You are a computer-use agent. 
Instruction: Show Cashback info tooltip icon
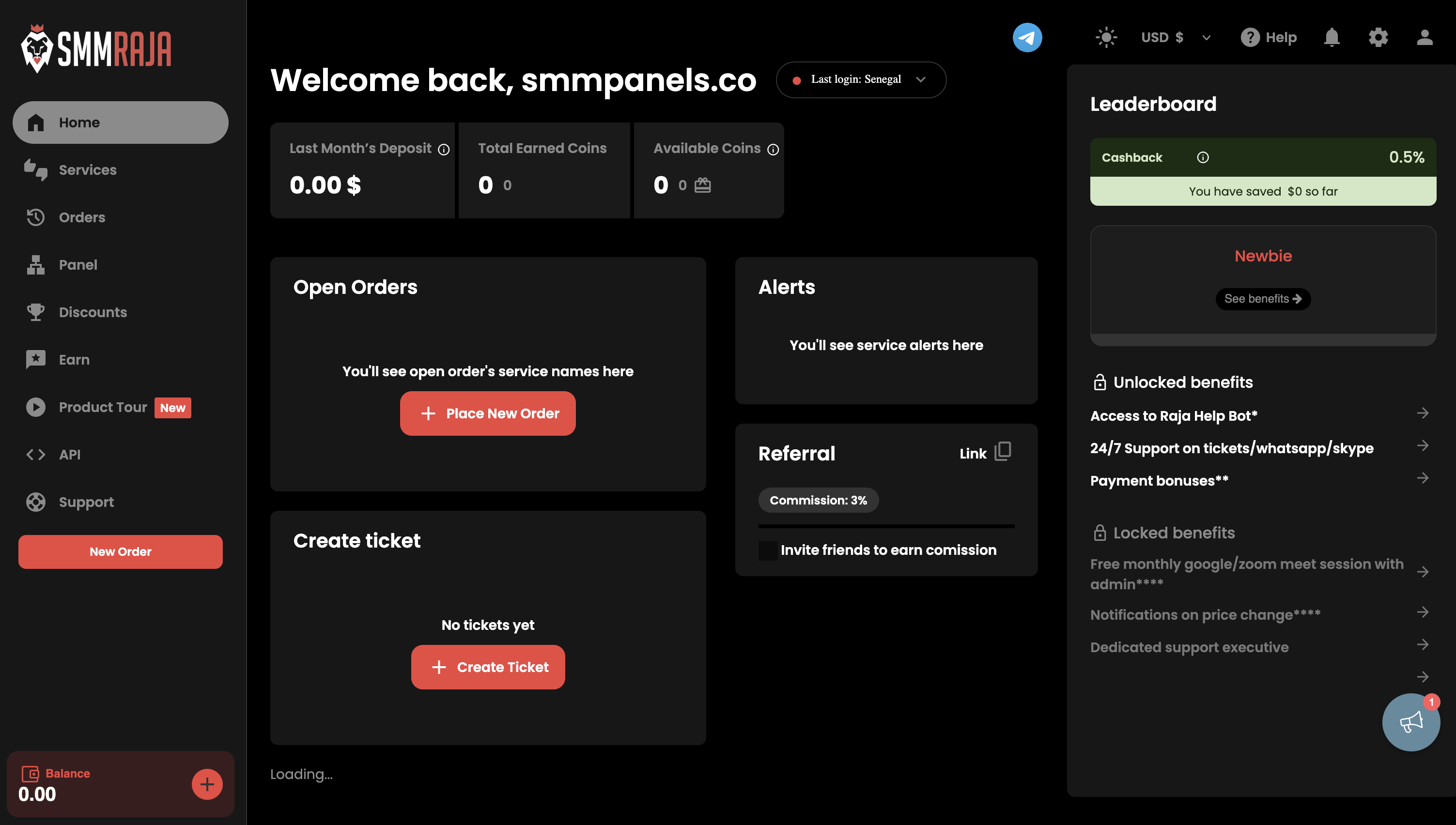[1203, 157]
